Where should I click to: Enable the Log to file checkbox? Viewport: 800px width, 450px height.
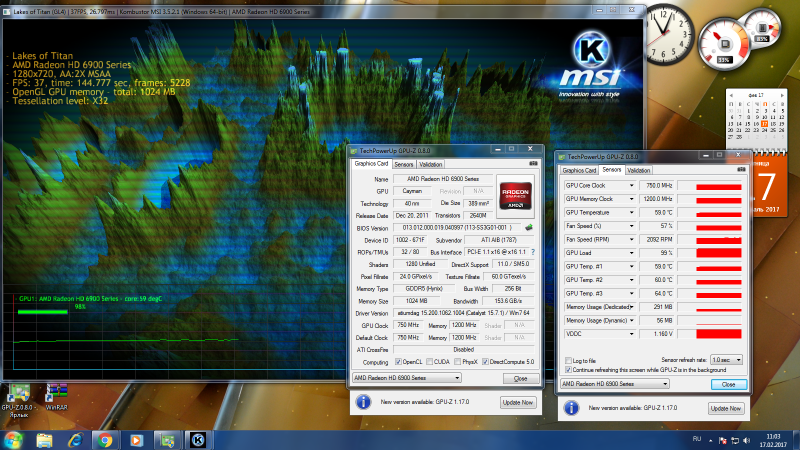pyautogui.click(x=569, y=360)
